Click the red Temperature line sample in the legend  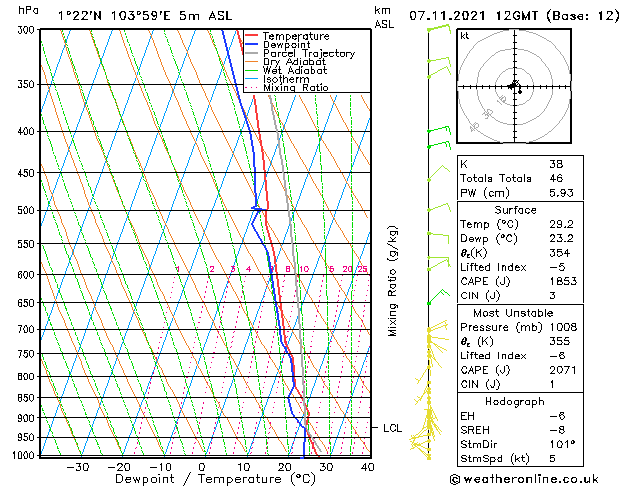[253, 36]
